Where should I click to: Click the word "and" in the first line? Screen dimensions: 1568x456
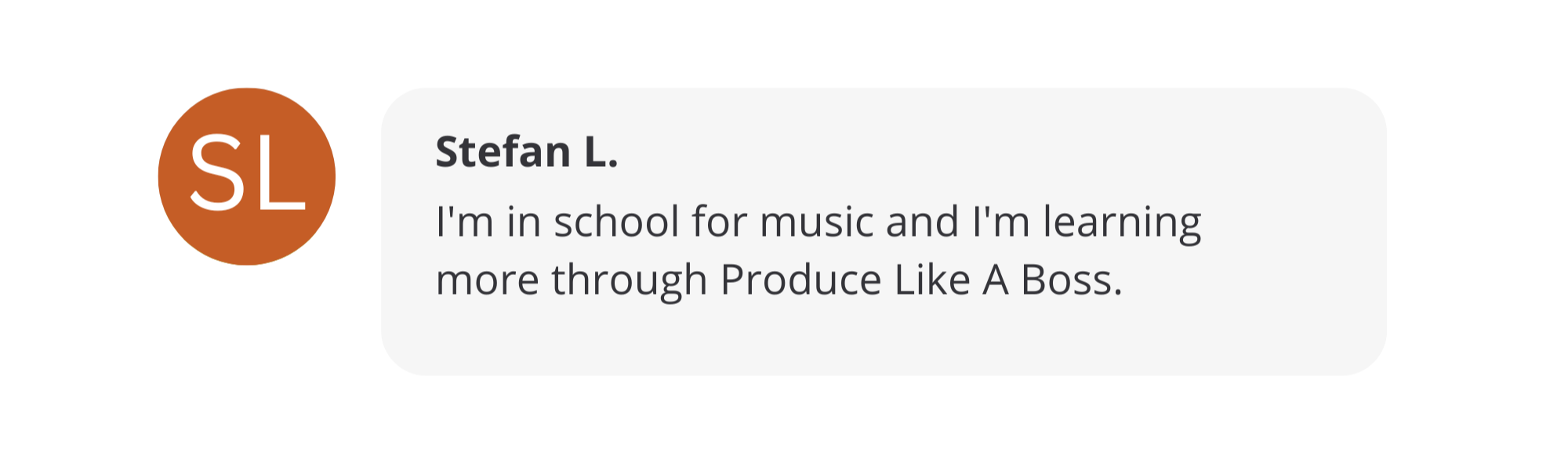923,222
